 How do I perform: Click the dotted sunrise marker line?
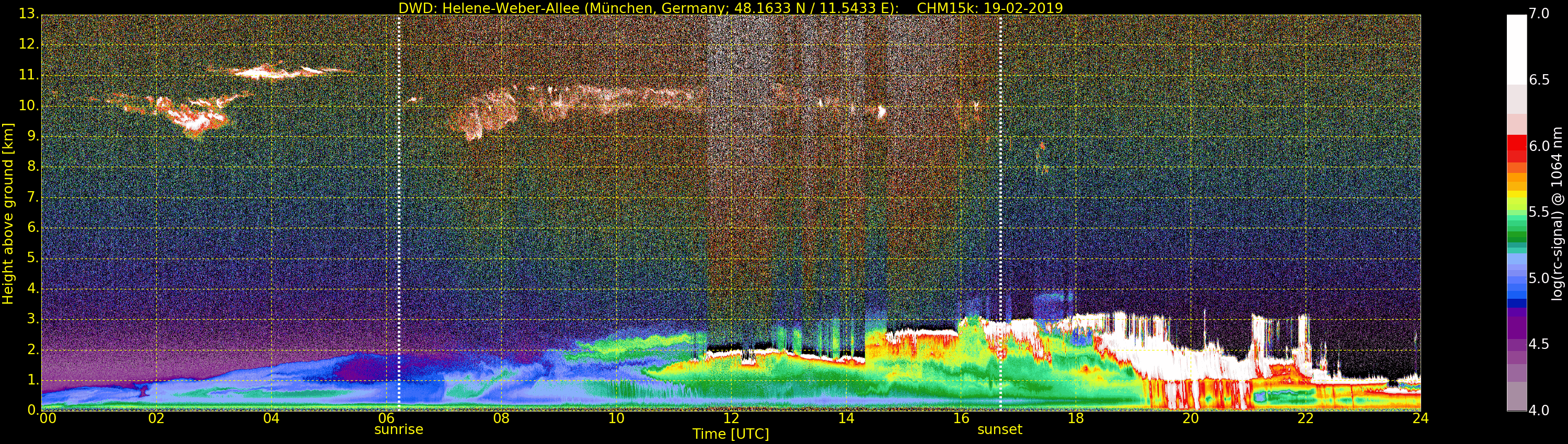[x=399, y=213]
